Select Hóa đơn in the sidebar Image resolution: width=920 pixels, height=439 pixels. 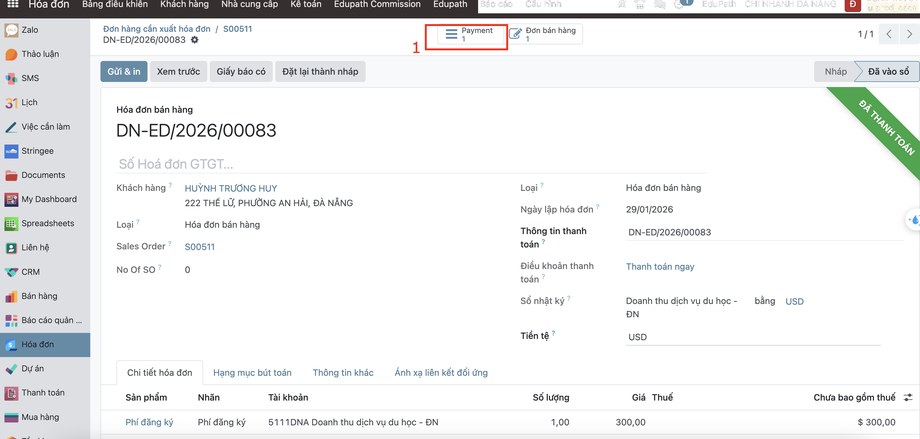point(45,345)
